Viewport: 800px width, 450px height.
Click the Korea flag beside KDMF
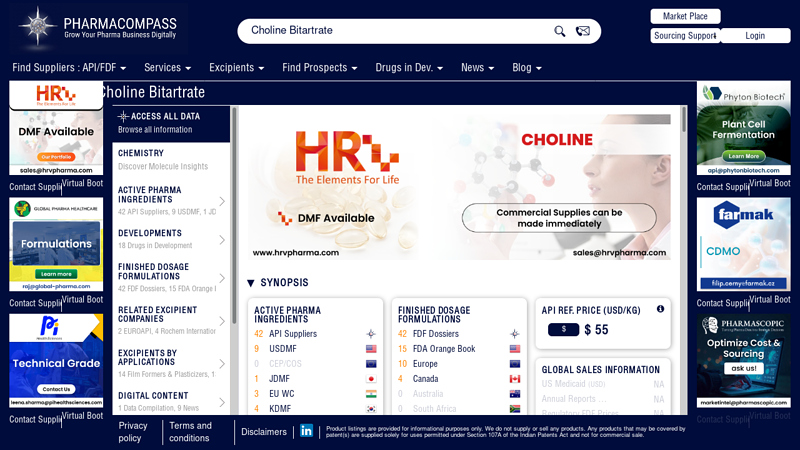pyautogui.click(x=371, y=409)
